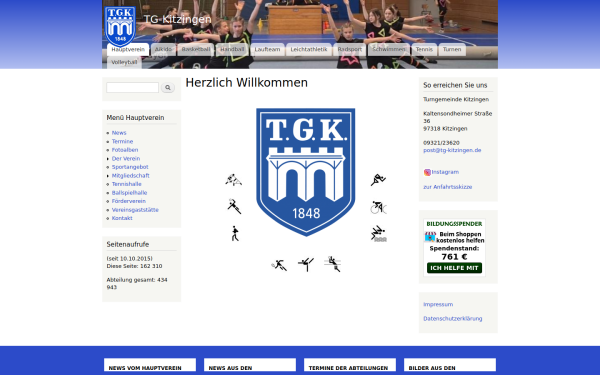Click the Bildungsspender shop icon
The width and height of the screenshot is (600, 375).
coord(430,237)
